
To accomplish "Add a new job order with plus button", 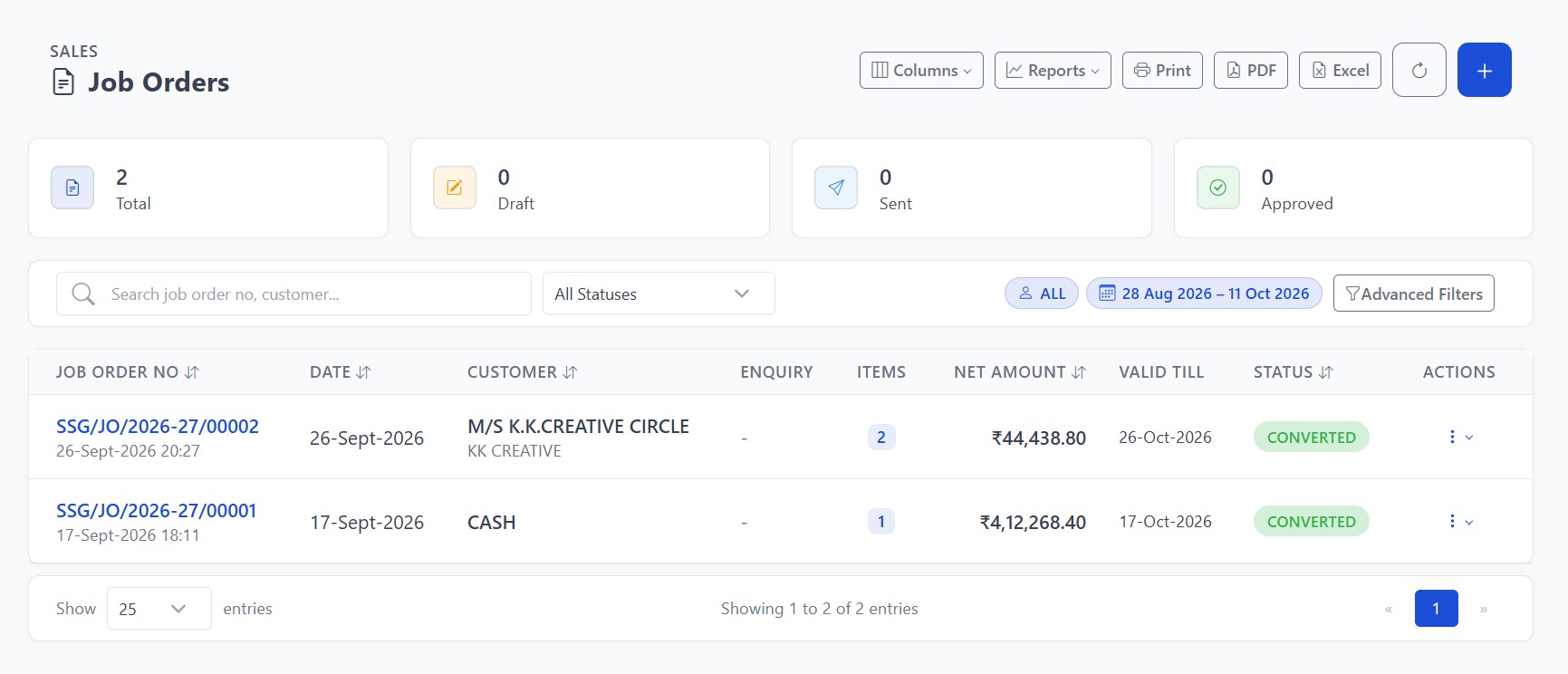I will tap(1484, 70).
